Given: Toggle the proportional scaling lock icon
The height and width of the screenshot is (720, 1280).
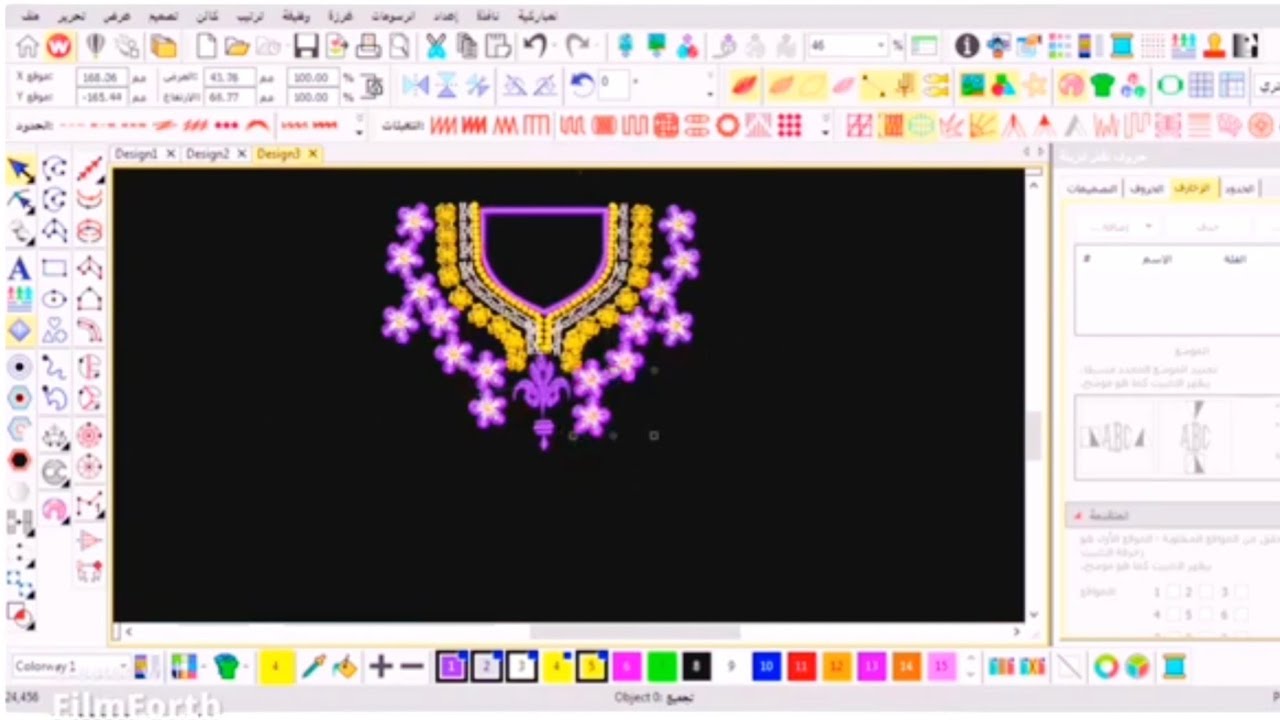Looking at the screenshot, I should [x=374, y=86].
